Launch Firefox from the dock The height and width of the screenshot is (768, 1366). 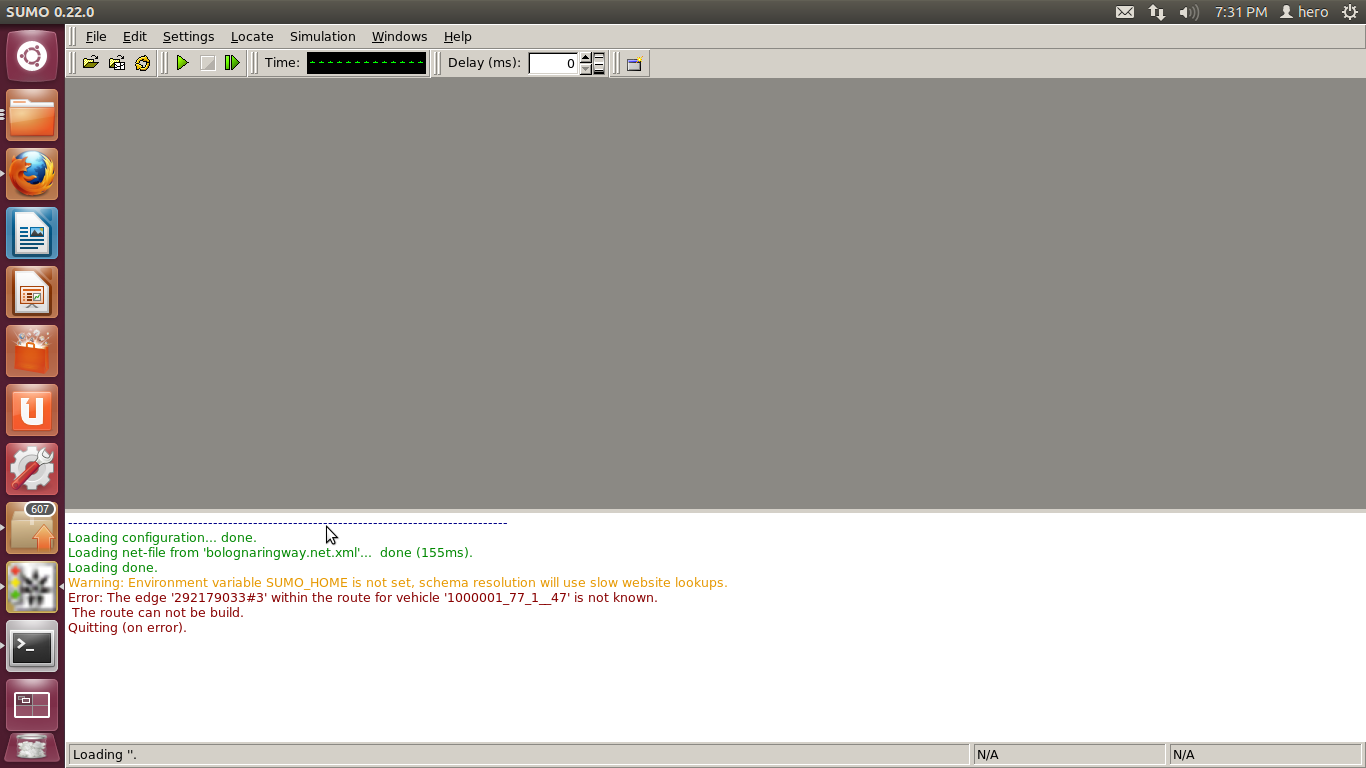point(32,175)
